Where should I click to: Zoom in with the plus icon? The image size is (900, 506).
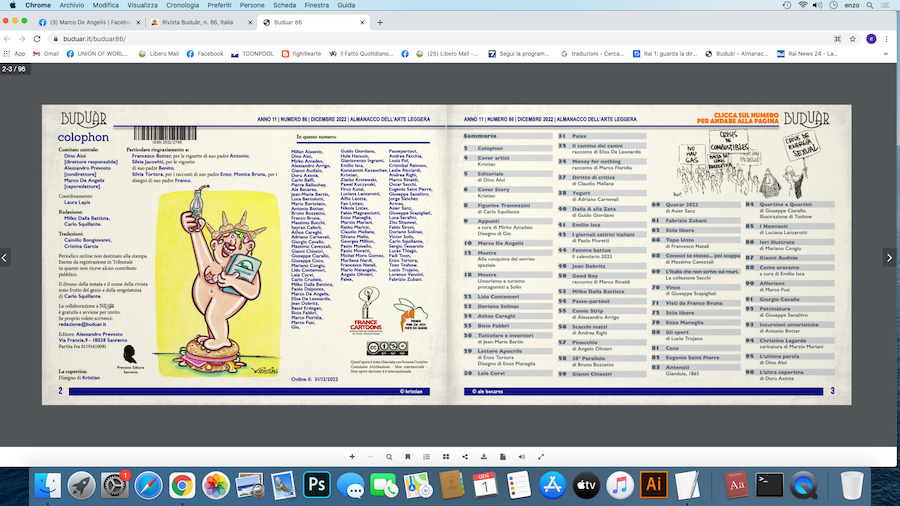tap(352, 457)
